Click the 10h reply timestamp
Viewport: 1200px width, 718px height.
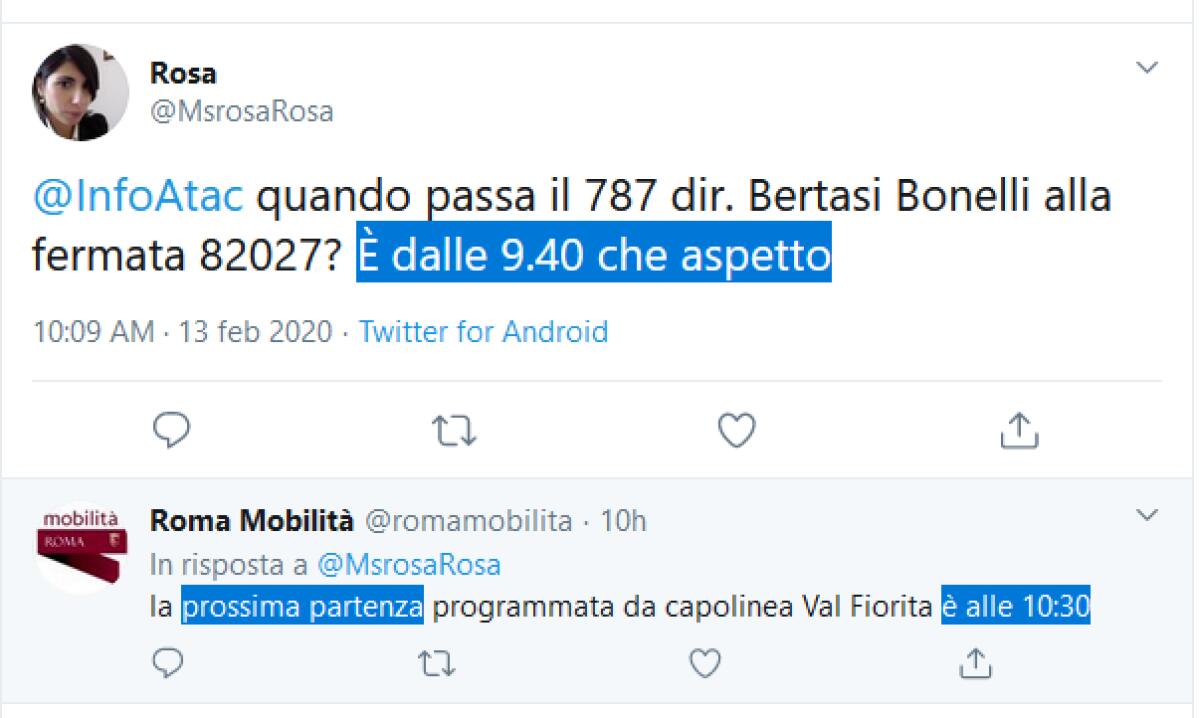[x=623, y=521]
